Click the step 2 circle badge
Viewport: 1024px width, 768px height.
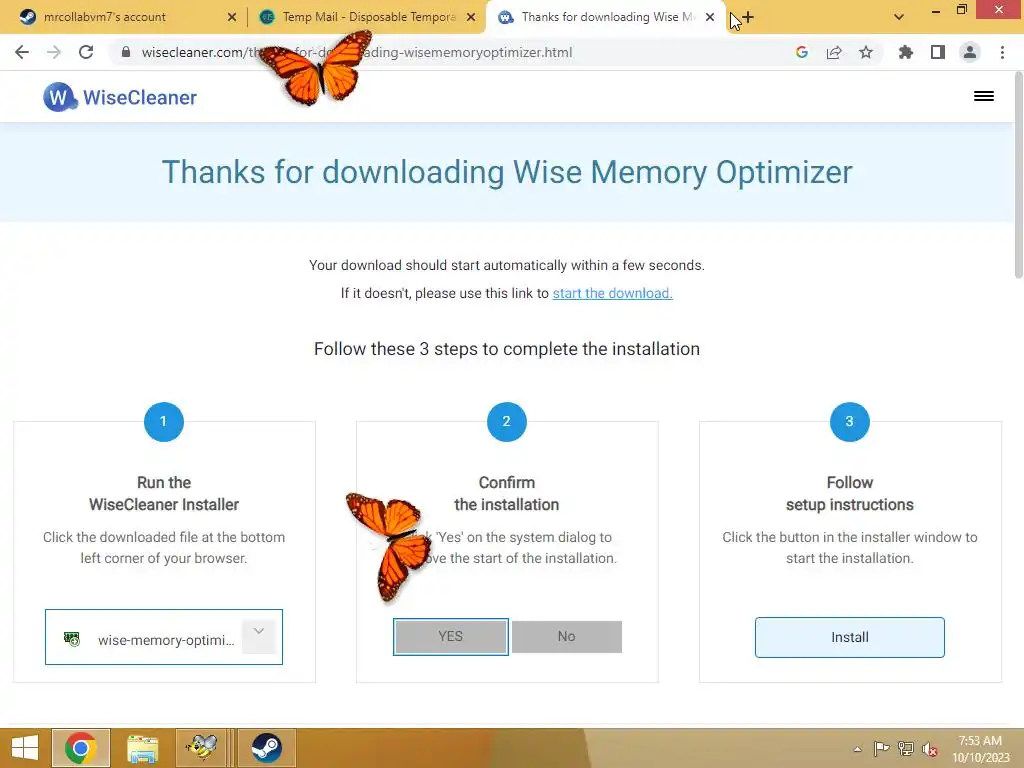(506, 422)
